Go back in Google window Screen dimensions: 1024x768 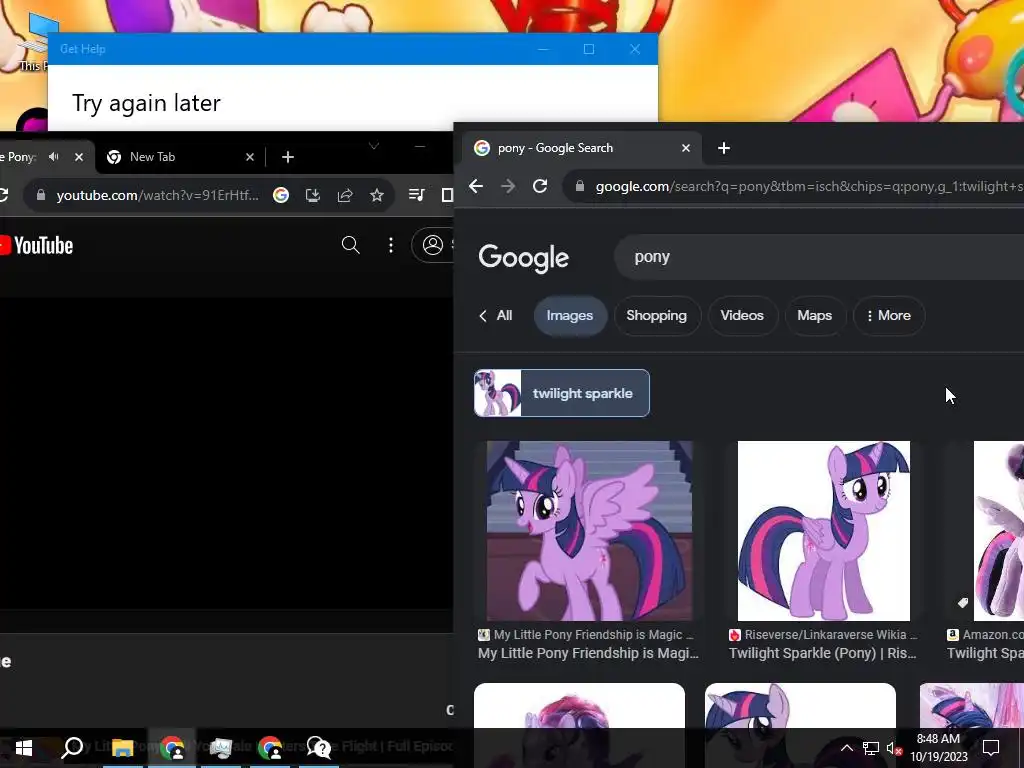pos(476,186)
